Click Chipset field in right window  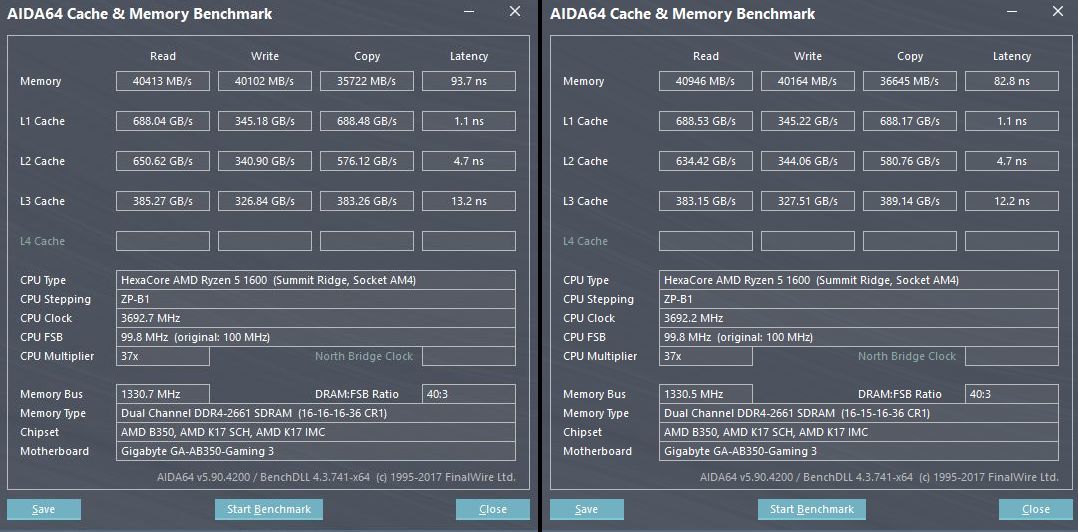pos(859,432)
